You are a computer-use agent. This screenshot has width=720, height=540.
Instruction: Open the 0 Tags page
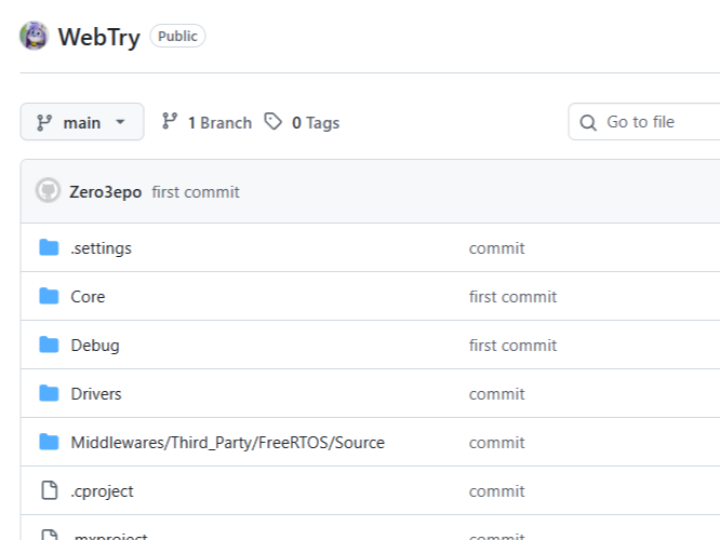(302, 122)
